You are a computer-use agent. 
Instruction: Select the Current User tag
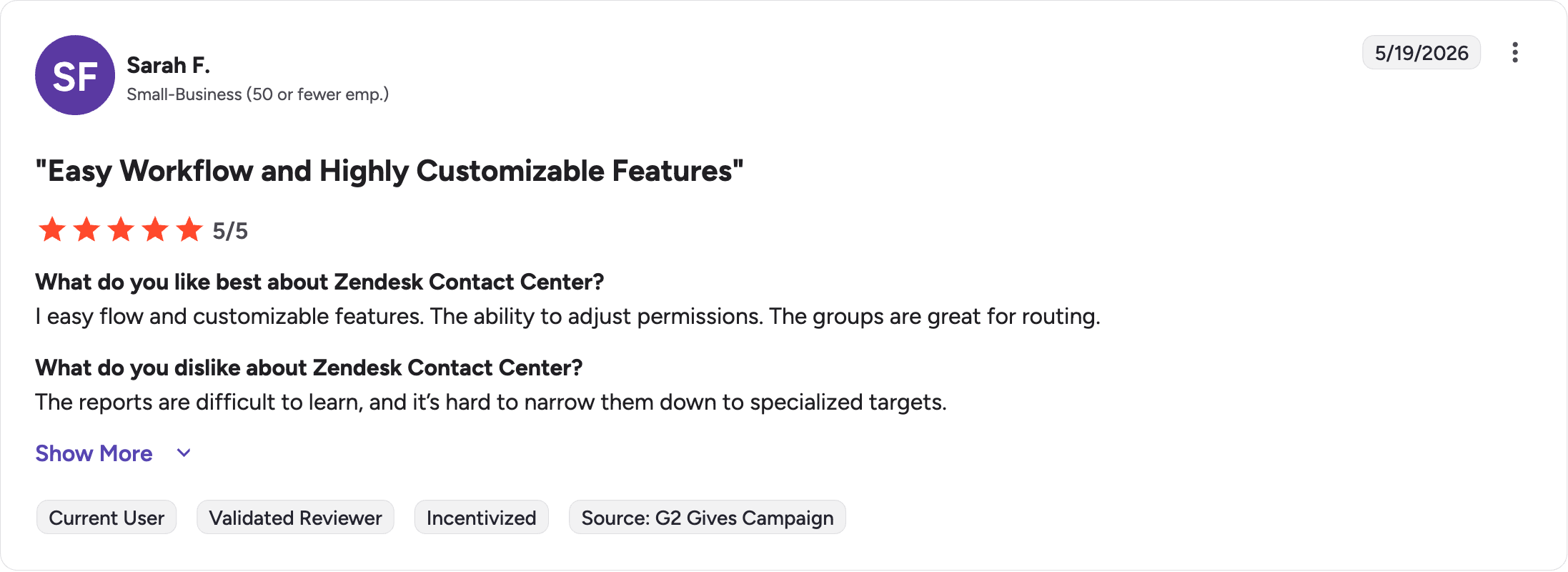106,518
